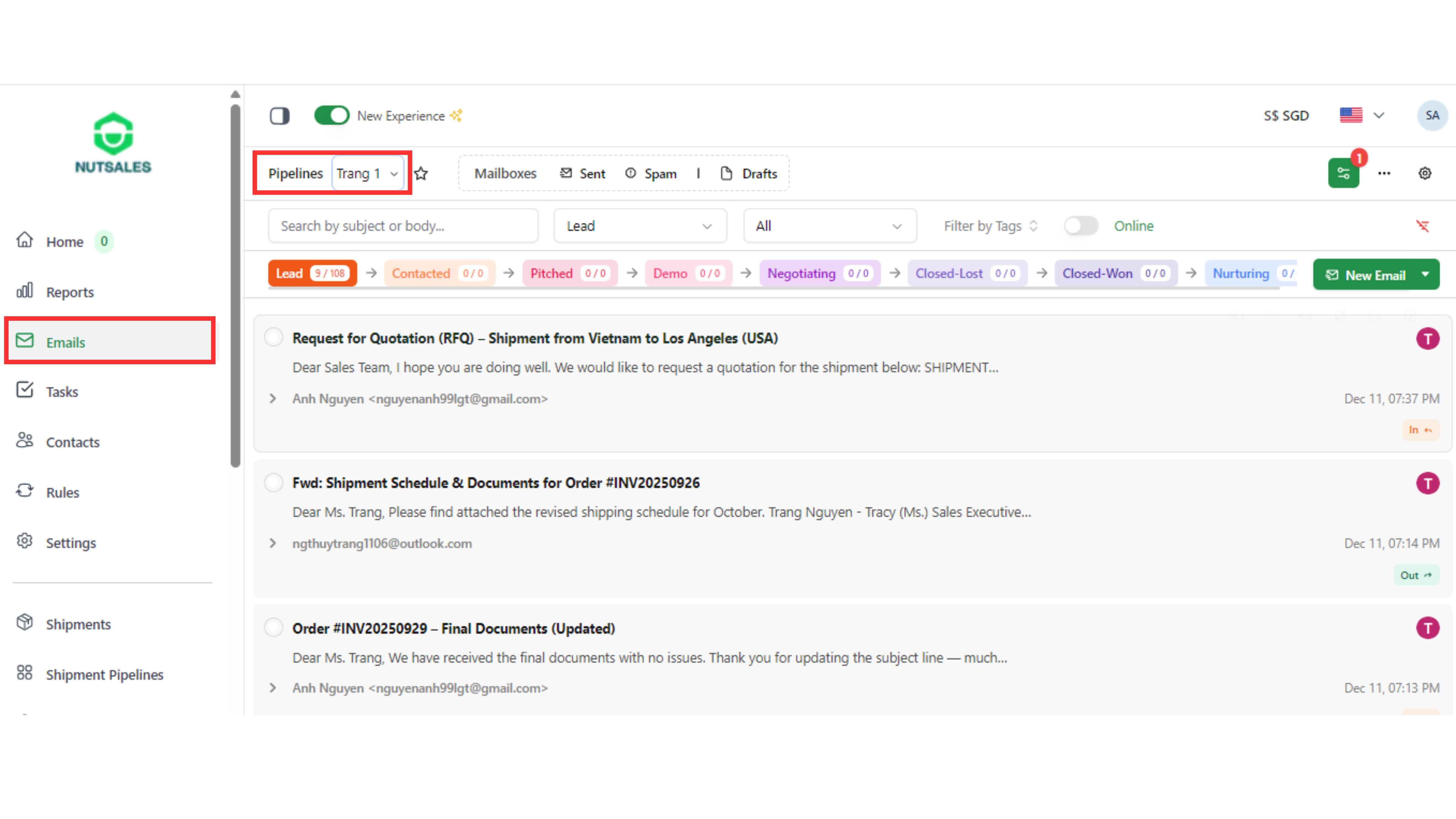Open Shipment Pipelines in the sidebar
The image size is (1456, 819).
(104, 674)
